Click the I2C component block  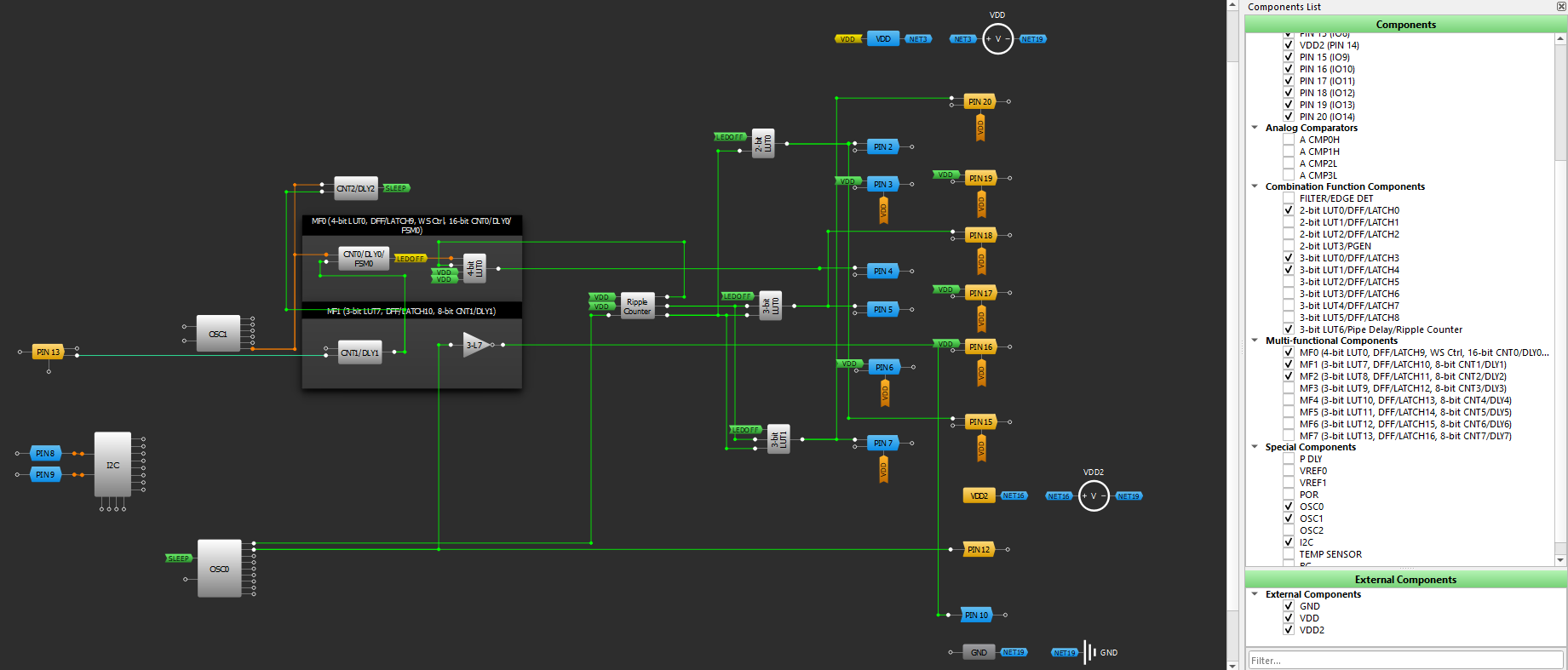(x=112, y=465)
